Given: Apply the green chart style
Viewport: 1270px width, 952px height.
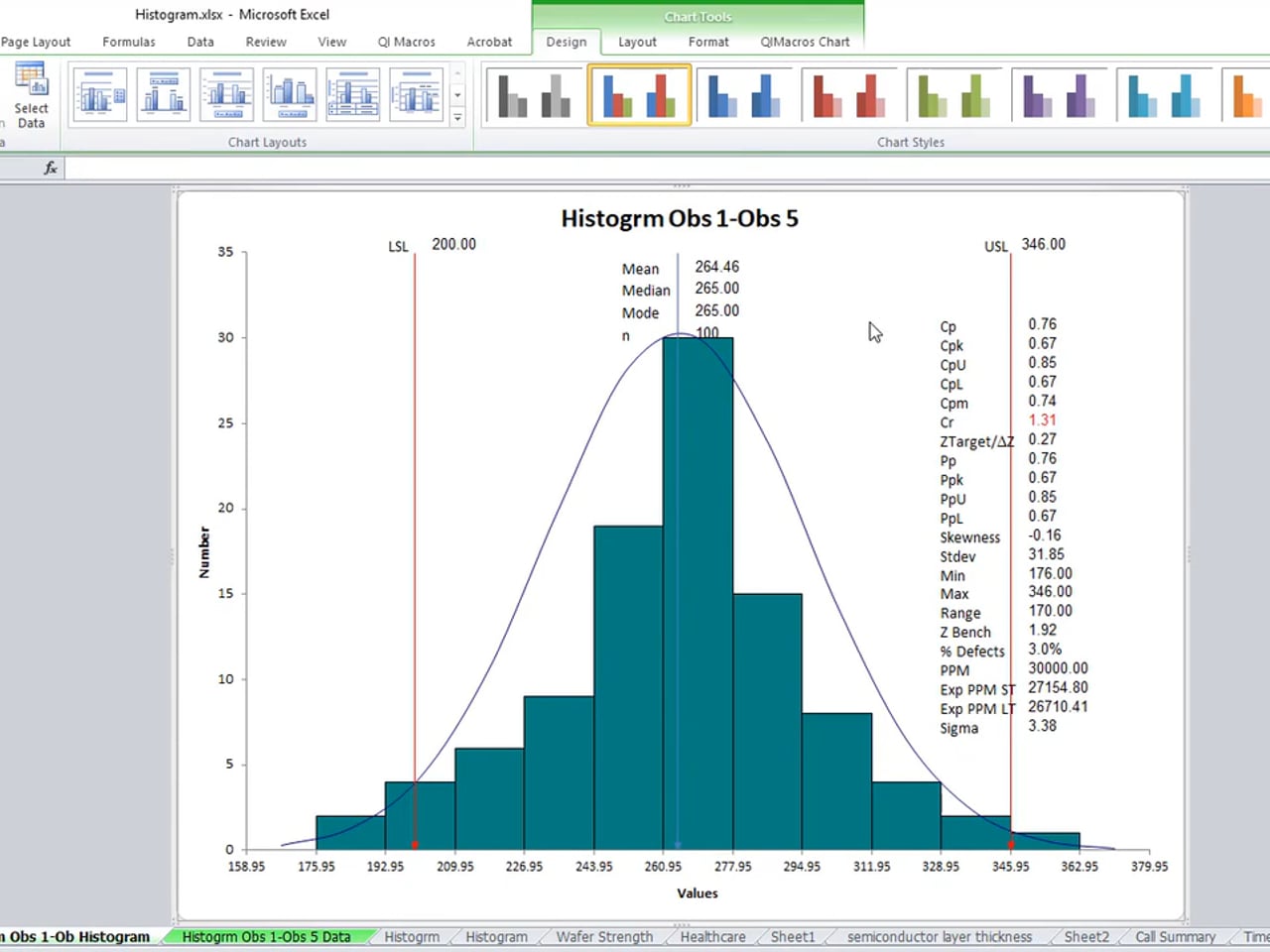Looking at the screenshot, I should click(x=954, y=95).
